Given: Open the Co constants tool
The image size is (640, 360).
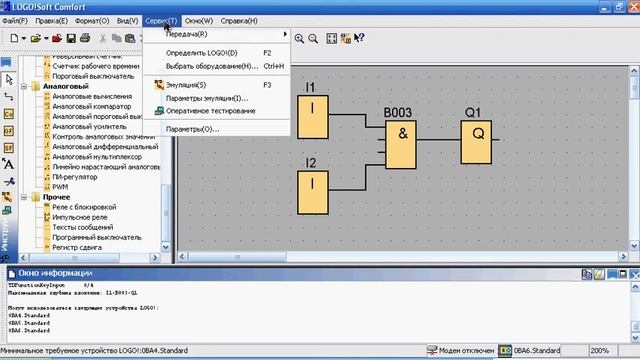Looking at the screenshot, I should tap(9, 114).
